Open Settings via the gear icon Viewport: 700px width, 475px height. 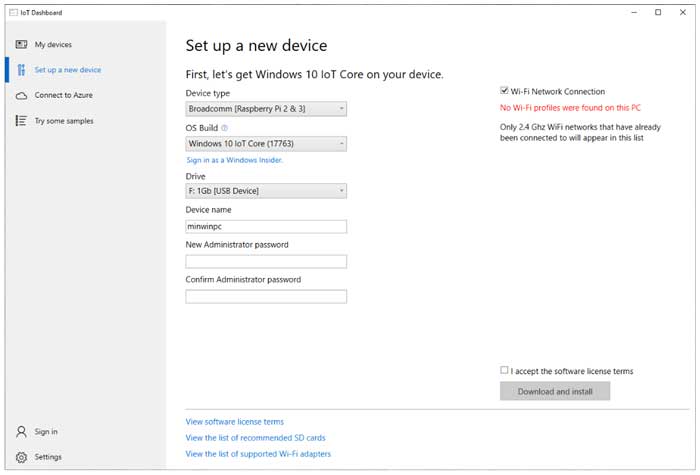click(x=21, y=457)
